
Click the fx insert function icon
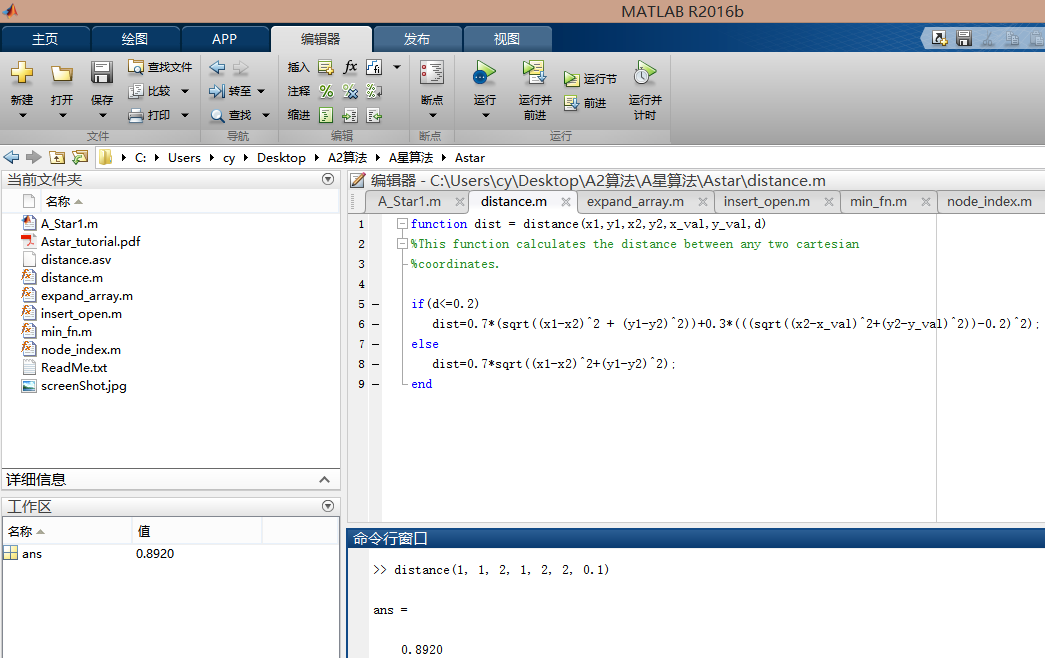pyautogui.click(x=350, y=67)
